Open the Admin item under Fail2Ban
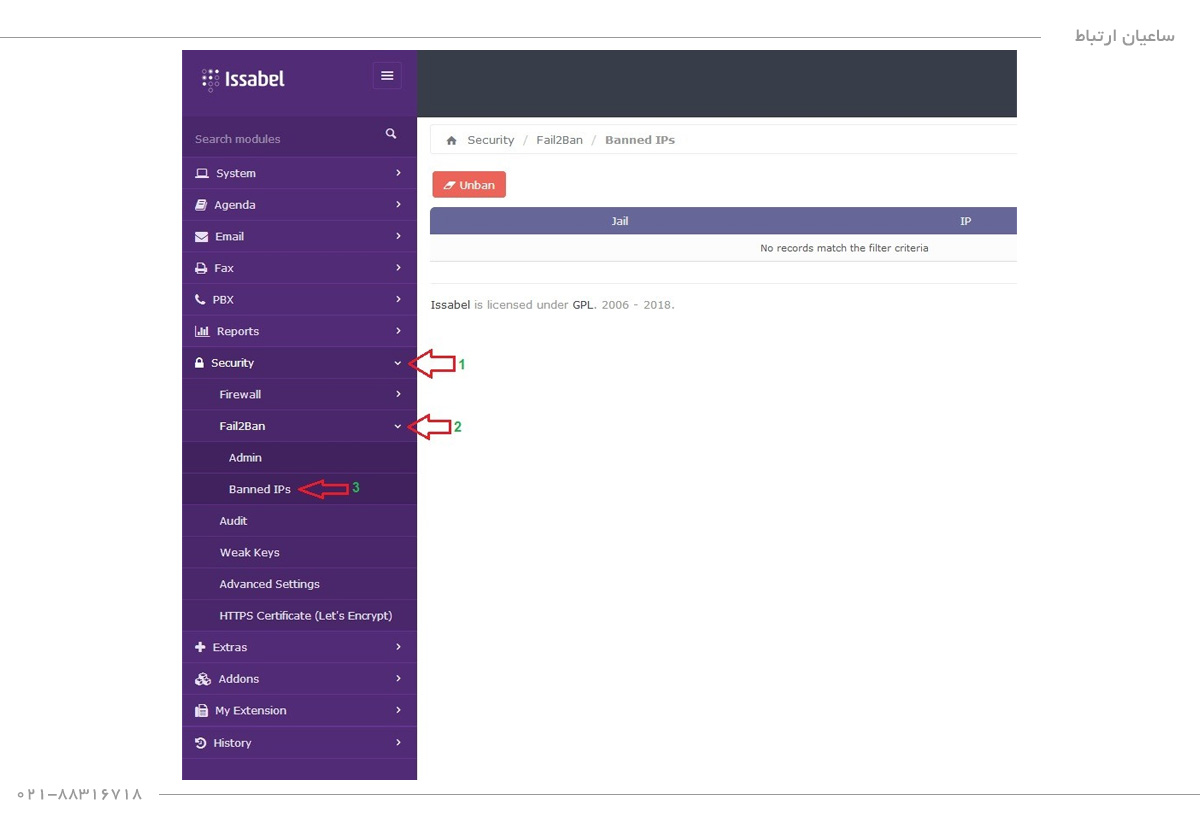The width and height of the screenshot is (1200, 820). (x=245, y=458)
